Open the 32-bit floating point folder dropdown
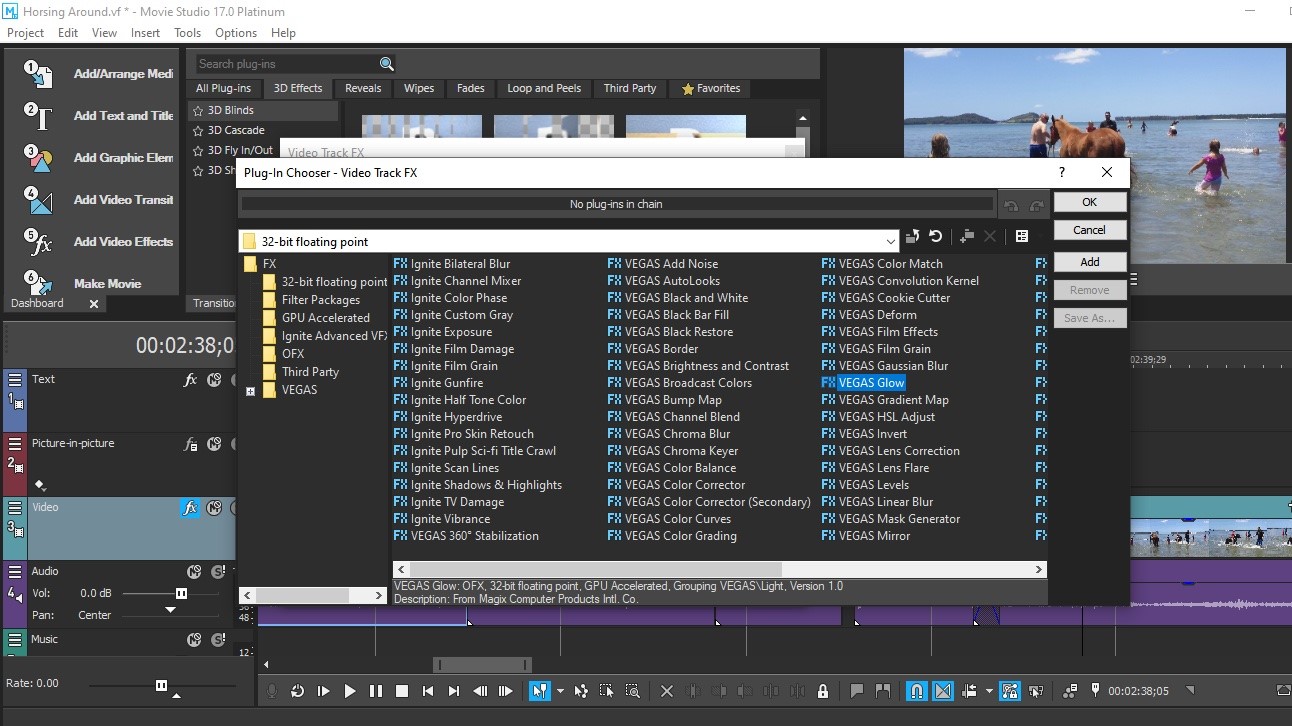 coord(890,241)
